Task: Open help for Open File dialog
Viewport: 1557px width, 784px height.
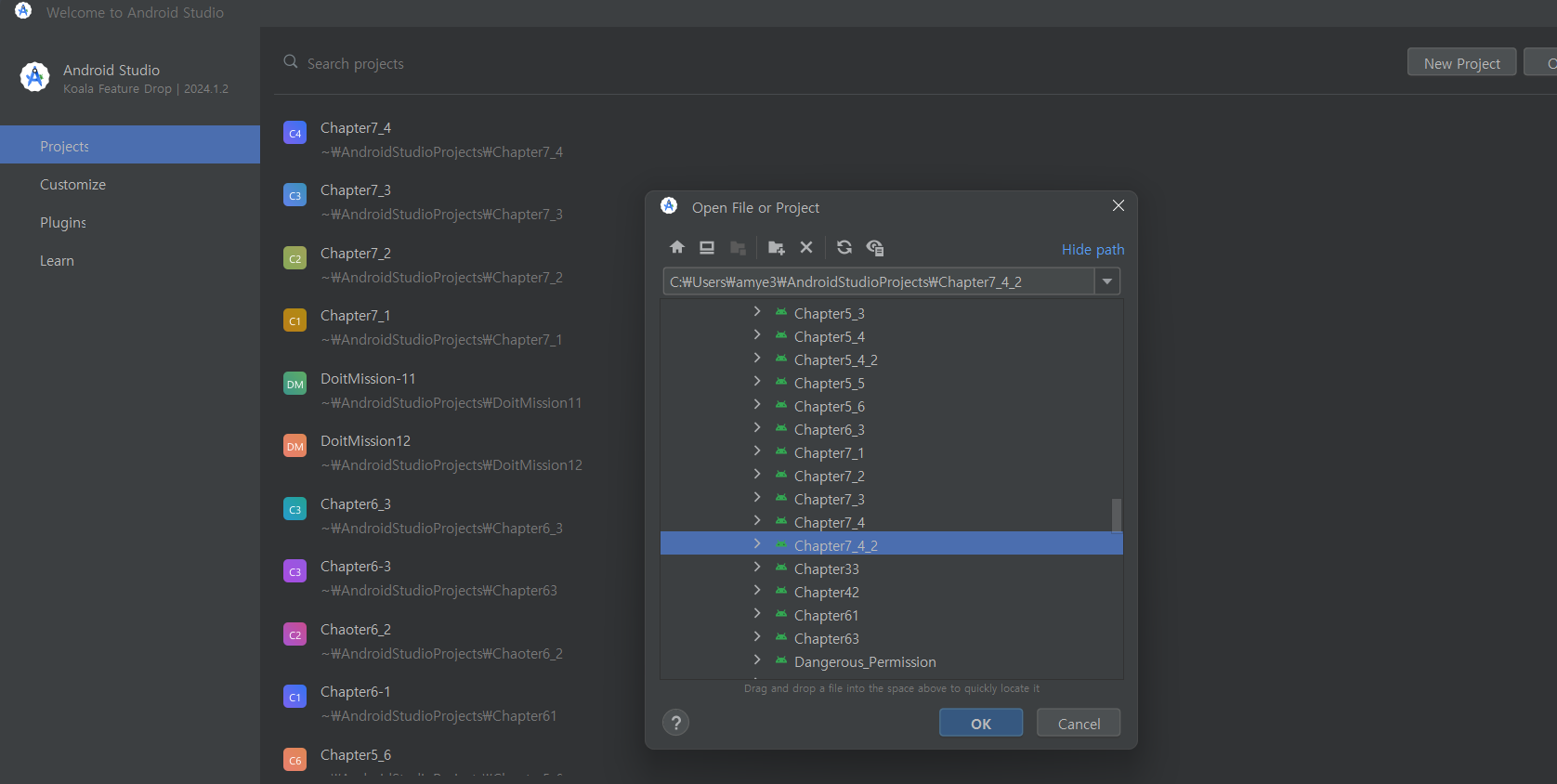Action: [x=676, y=723]
